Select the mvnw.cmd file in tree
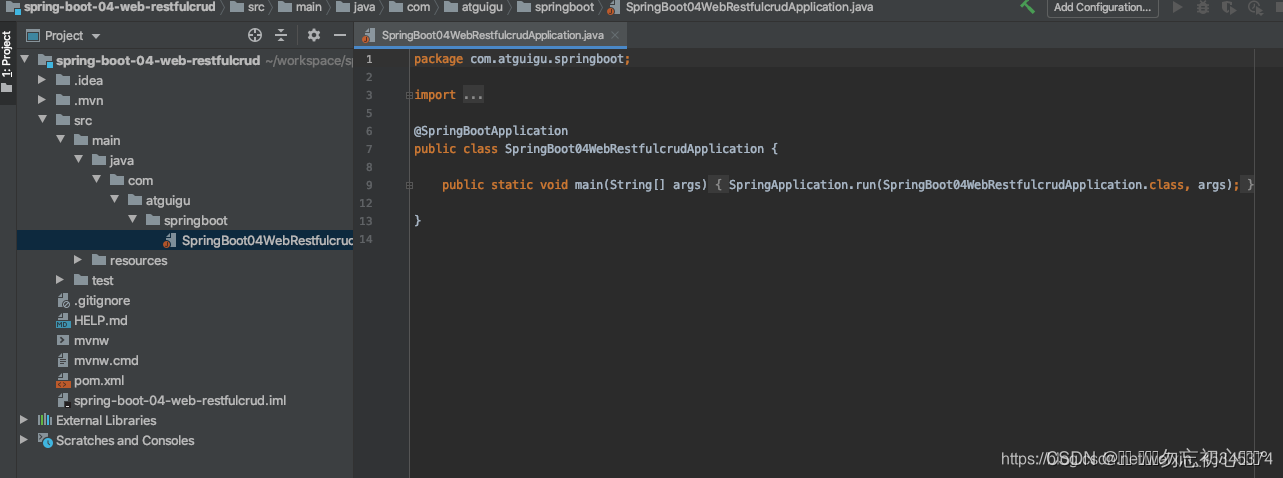The image size is (1283, 478). 106,360
